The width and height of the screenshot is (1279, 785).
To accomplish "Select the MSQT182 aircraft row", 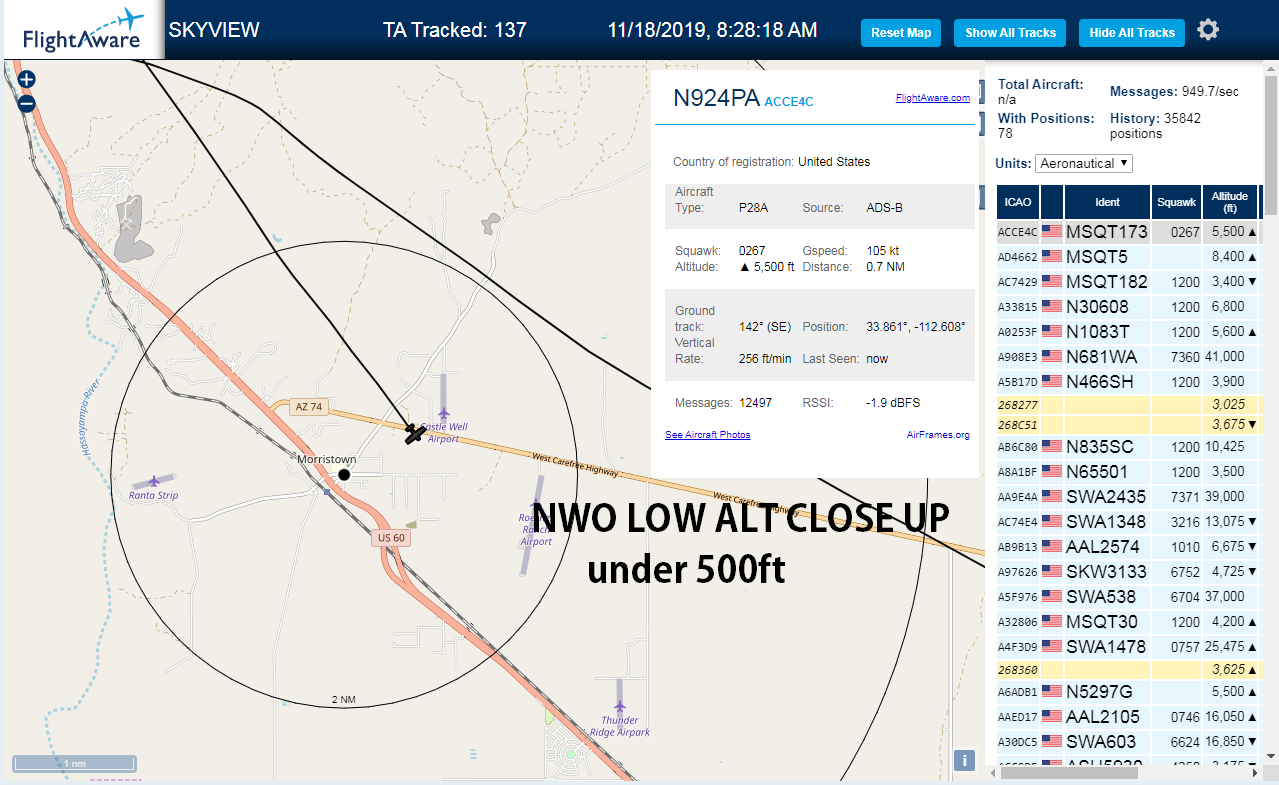I will point(1128,282).
